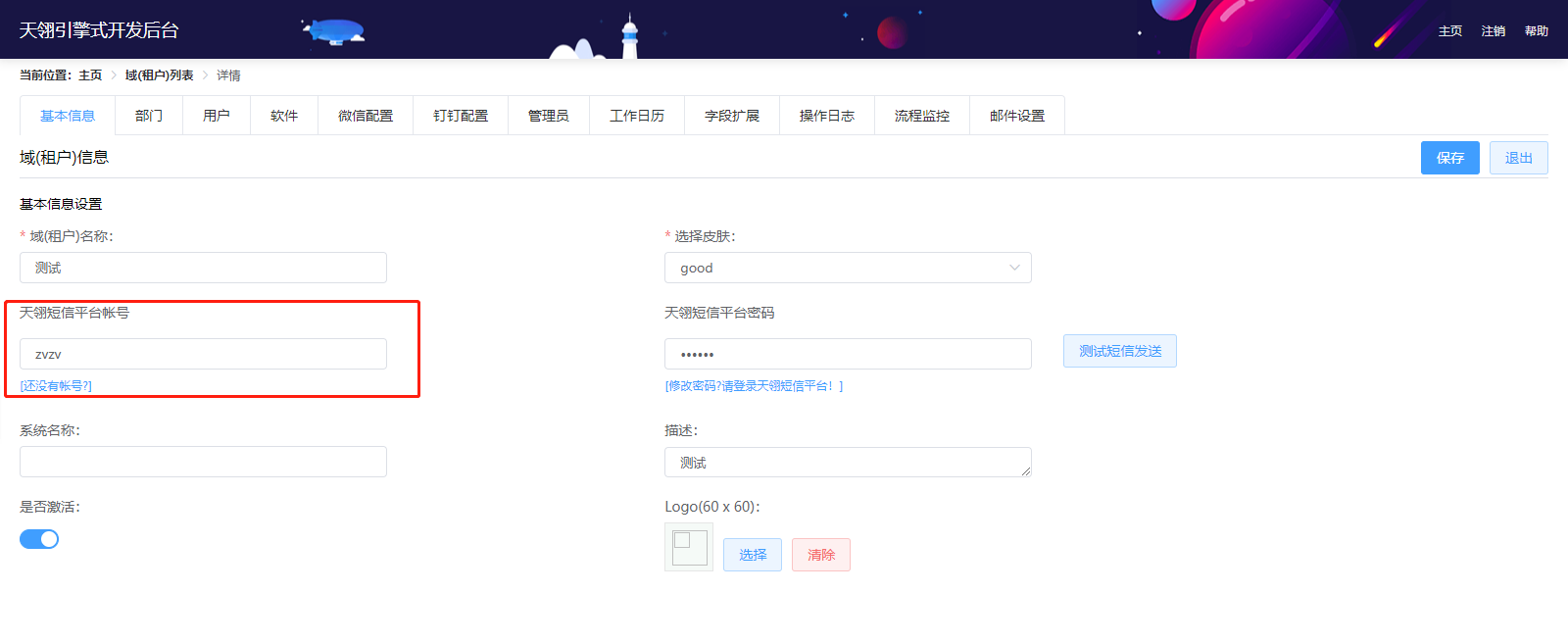Click 选择 to choose a logo
Screen dimensions: 1568x642
pyautogui.click(x=753, y=555)
